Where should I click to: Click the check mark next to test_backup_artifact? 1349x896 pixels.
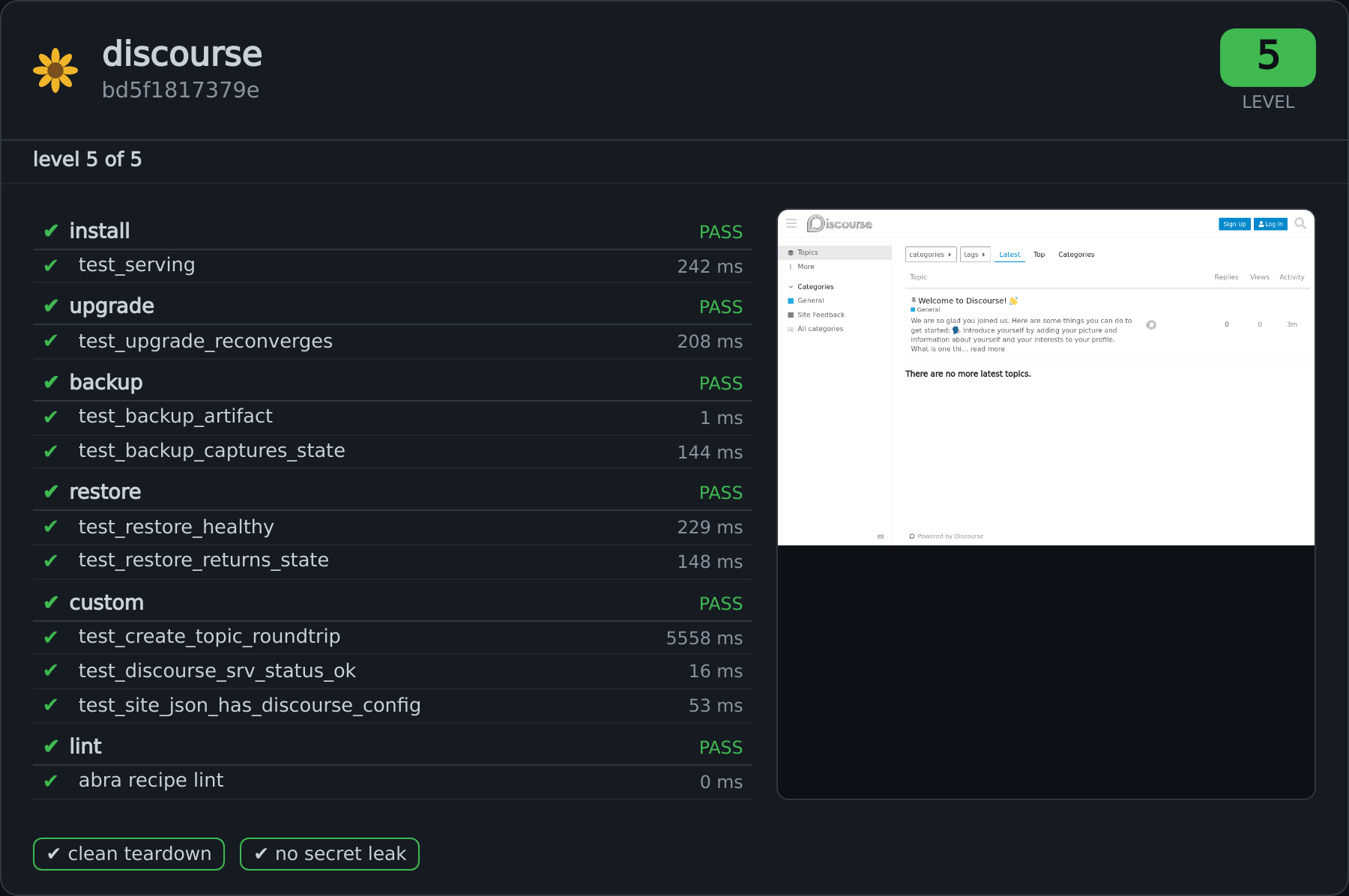point(51,417)
